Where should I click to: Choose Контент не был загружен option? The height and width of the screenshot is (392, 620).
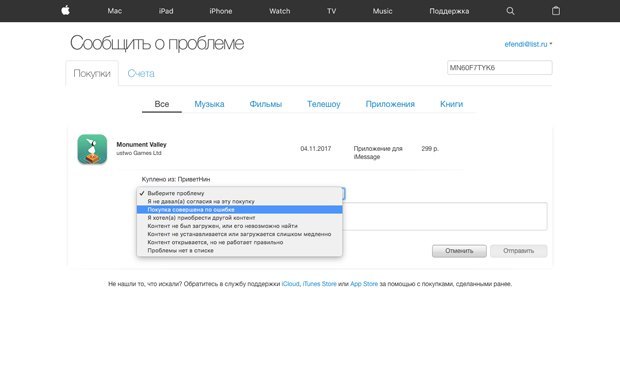[x=239, y=226]
